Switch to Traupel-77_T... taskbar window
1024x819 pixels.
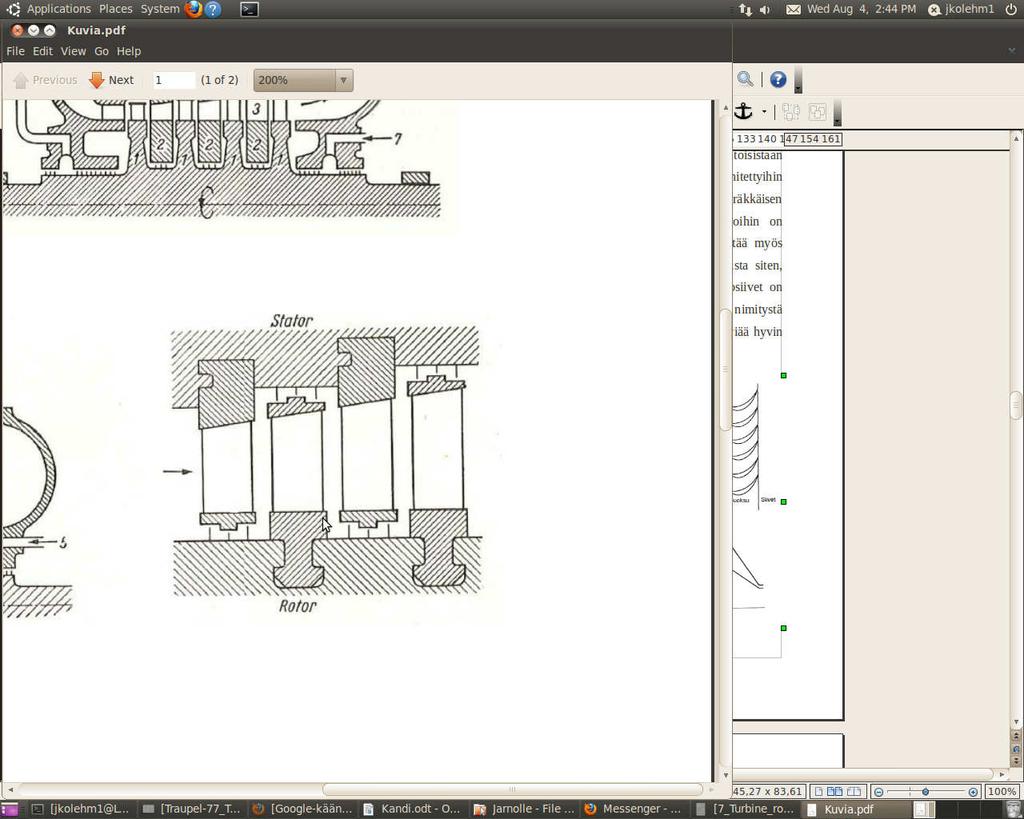point(191,809)
